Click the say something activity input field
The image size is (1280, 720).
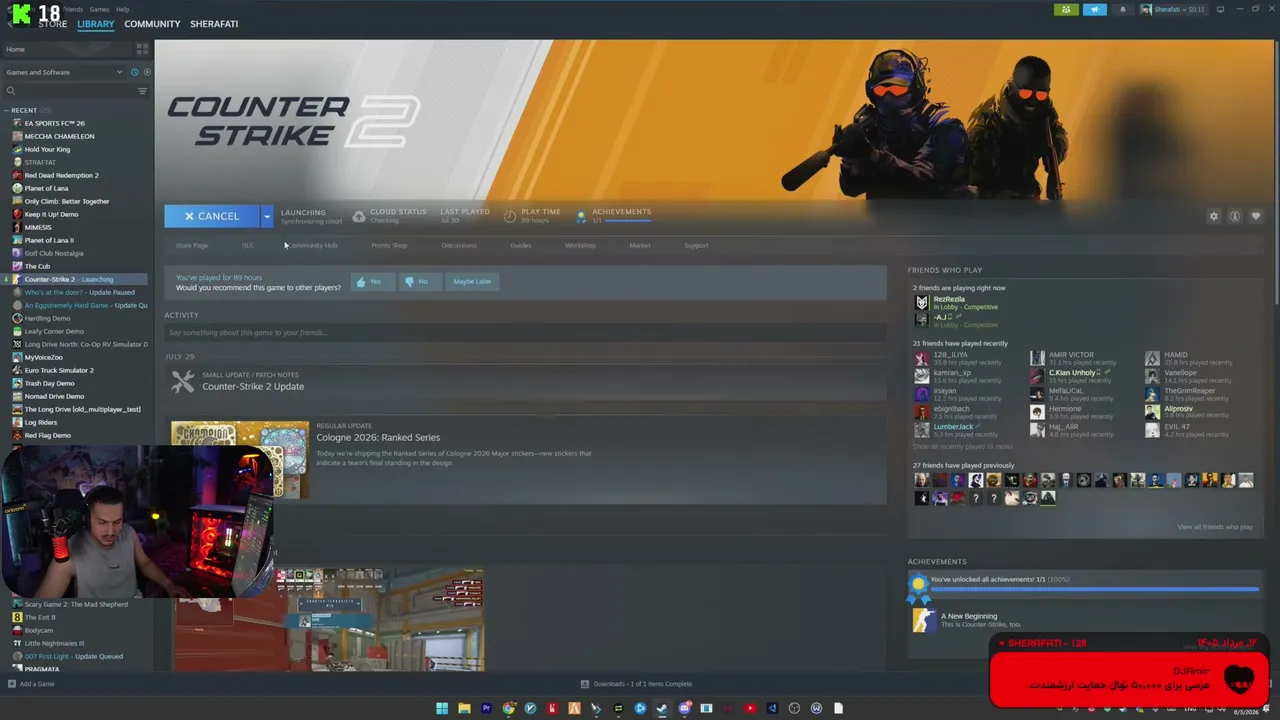525,333
